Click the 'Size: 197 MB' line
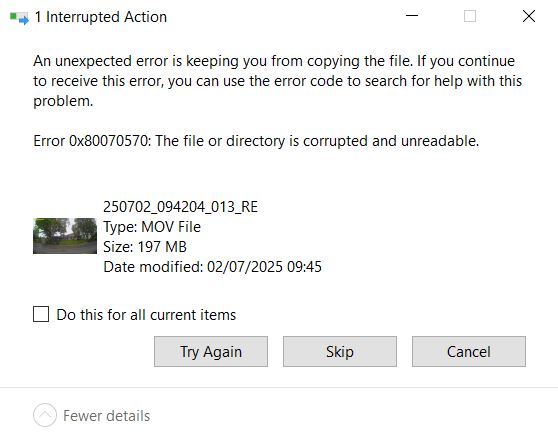 point(145,247)
